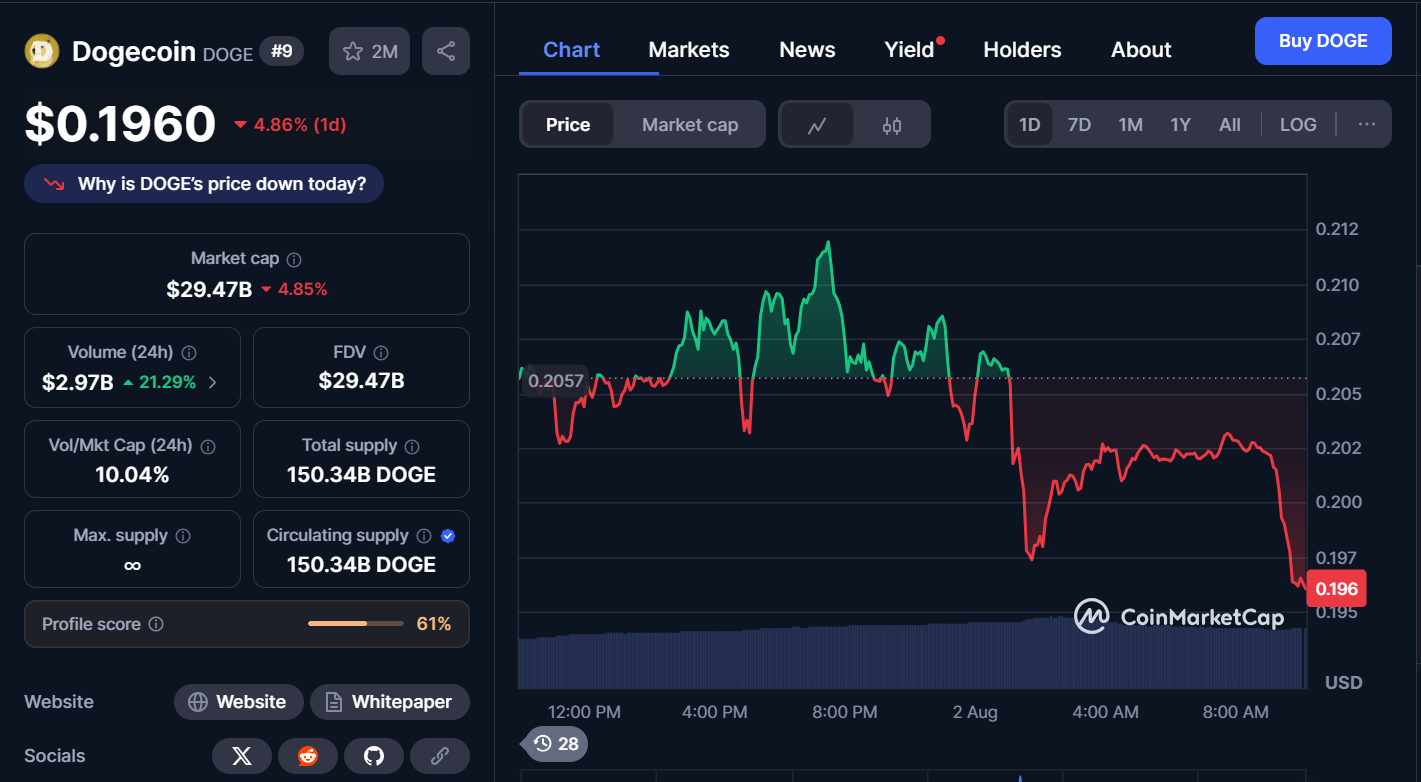The height and width of the screenshot is (782, 1421).
Task: Open the FDV info icon
Action: (x=380, y=353)
